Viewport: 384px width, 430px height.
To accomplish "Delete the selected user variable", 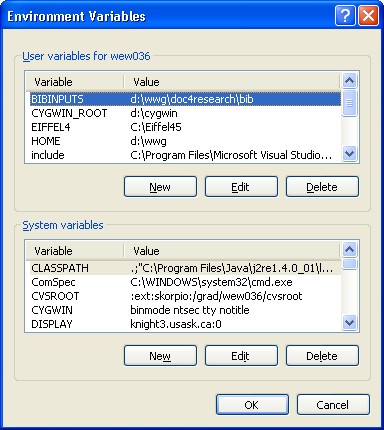I will click(322, 187).
